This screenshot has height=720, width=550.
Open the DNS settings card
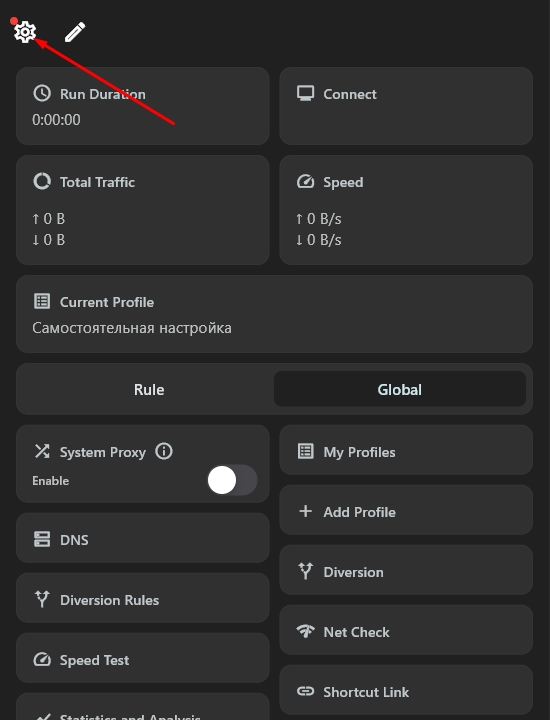tap(143, 538)
